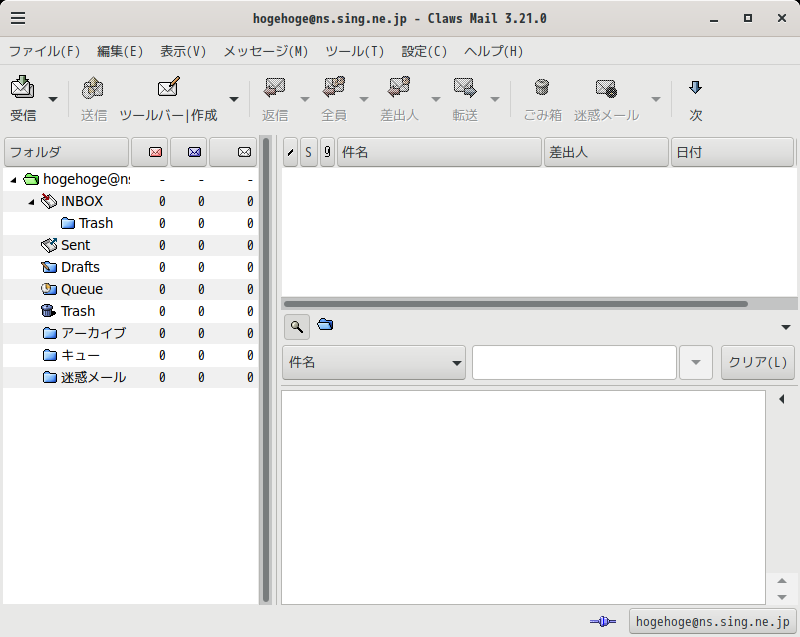
Task: Click the mark (checkmark) column header in message list
Action: (x=290, y=152)
